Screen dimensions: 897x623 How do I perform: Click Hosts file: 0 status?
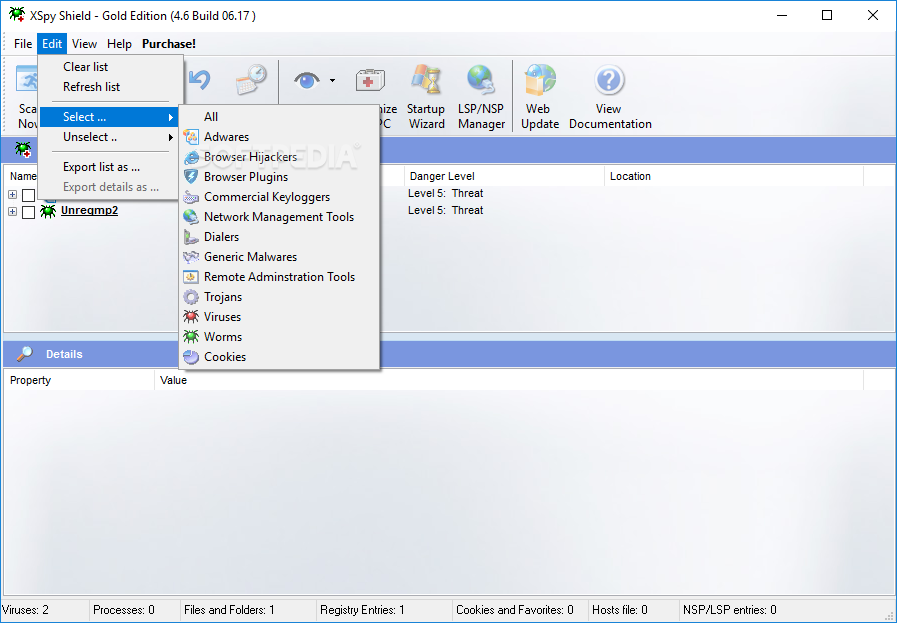(633, 610)
